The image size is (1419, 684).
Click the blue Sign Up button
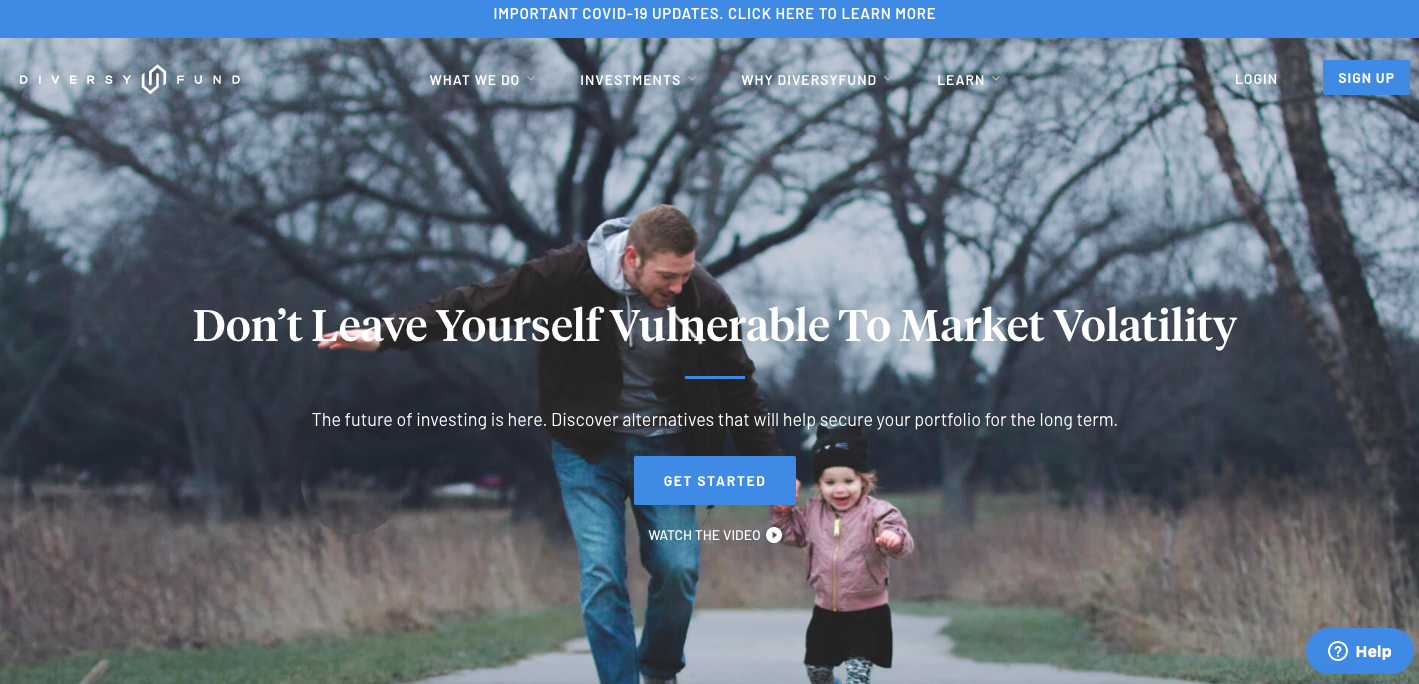click(1366, 78)
